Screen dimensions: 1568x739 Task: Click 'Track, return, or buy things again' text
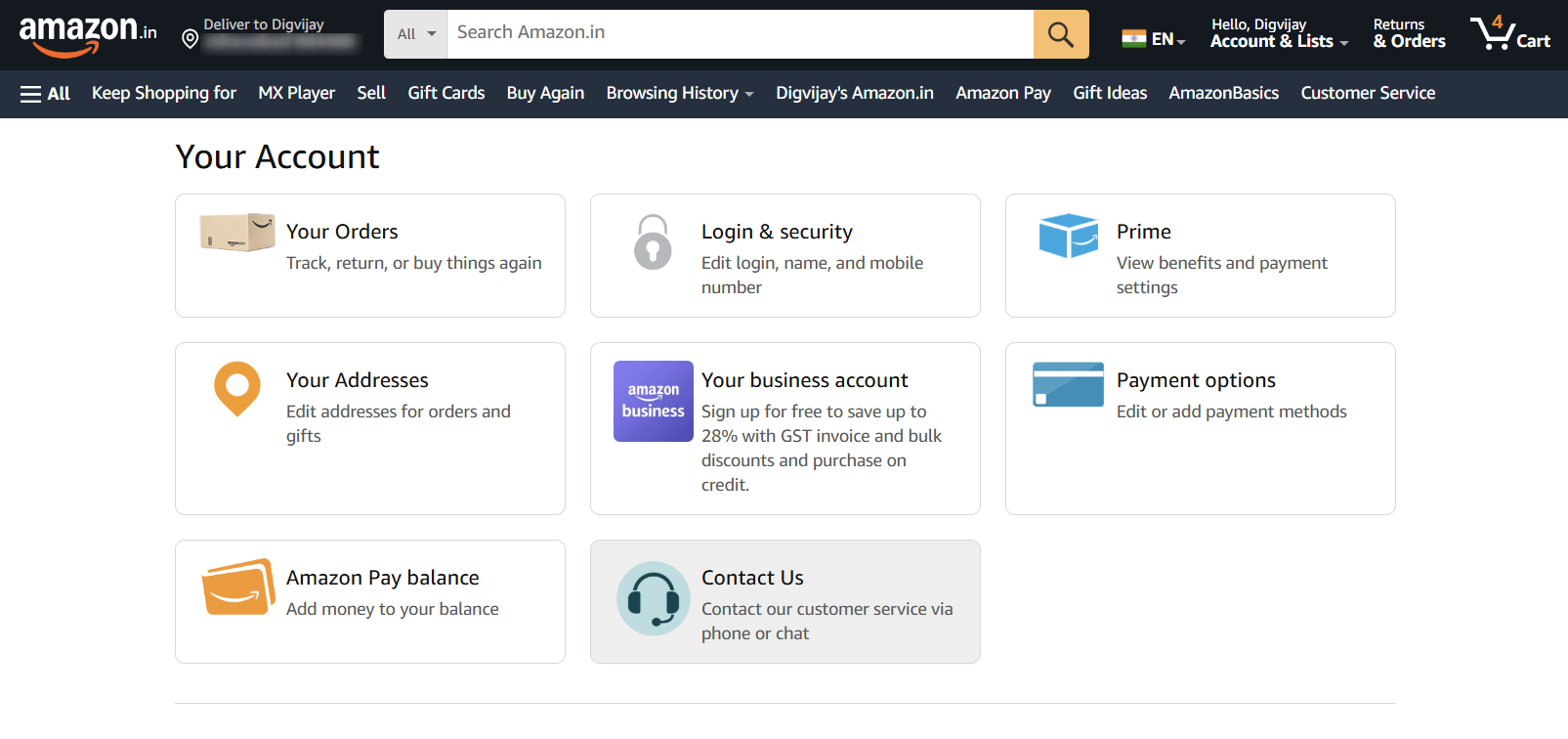coord(414,263)
